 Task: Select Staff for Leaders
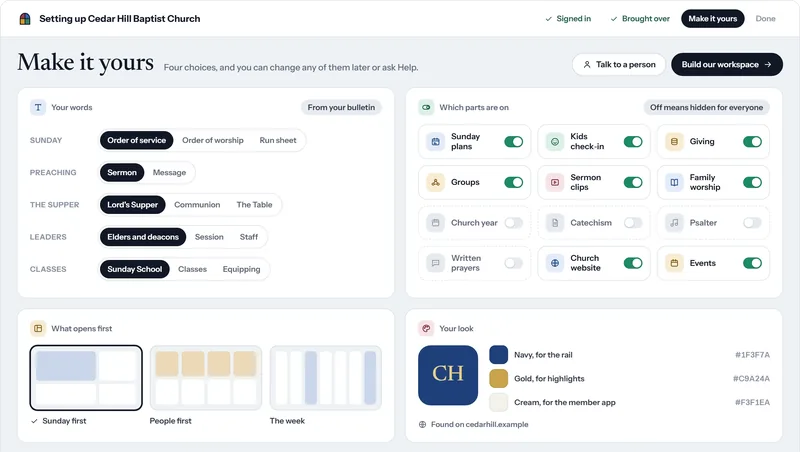(249, 237)
